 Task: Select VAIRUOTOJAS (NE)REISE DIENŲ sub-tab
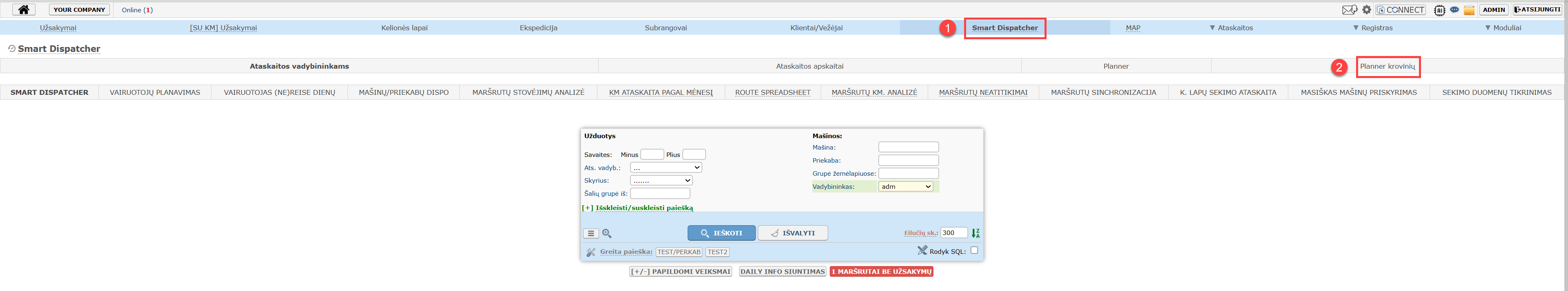pos(279,92)
